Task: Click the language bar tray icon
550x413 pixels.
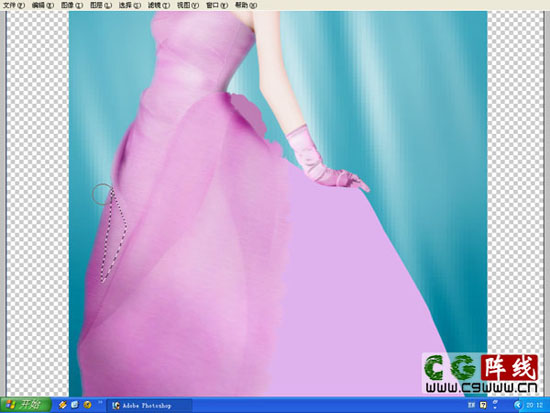Action: (x=471, y=405)
